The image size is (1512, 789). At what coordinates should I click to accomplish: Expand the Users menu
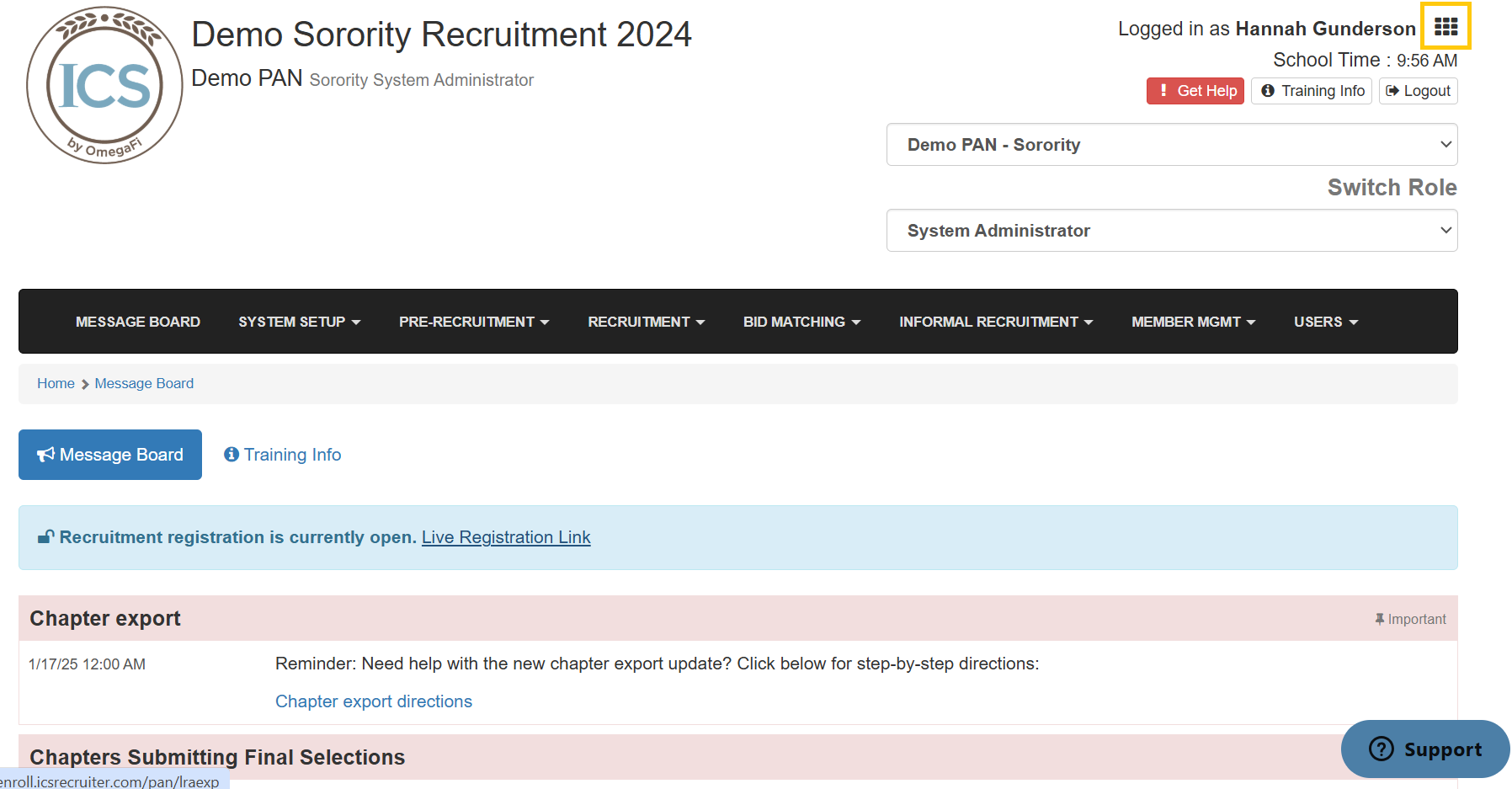click(1325, 322)
